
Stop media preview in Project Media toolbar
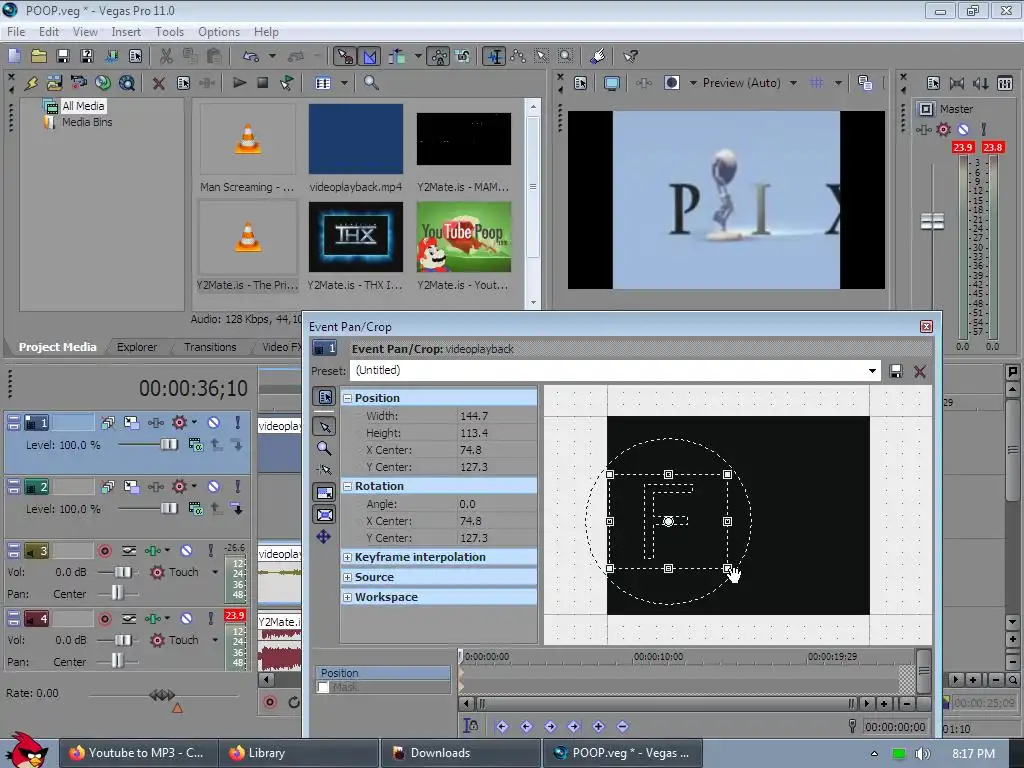pyautogui.click(x=263, y=83)
